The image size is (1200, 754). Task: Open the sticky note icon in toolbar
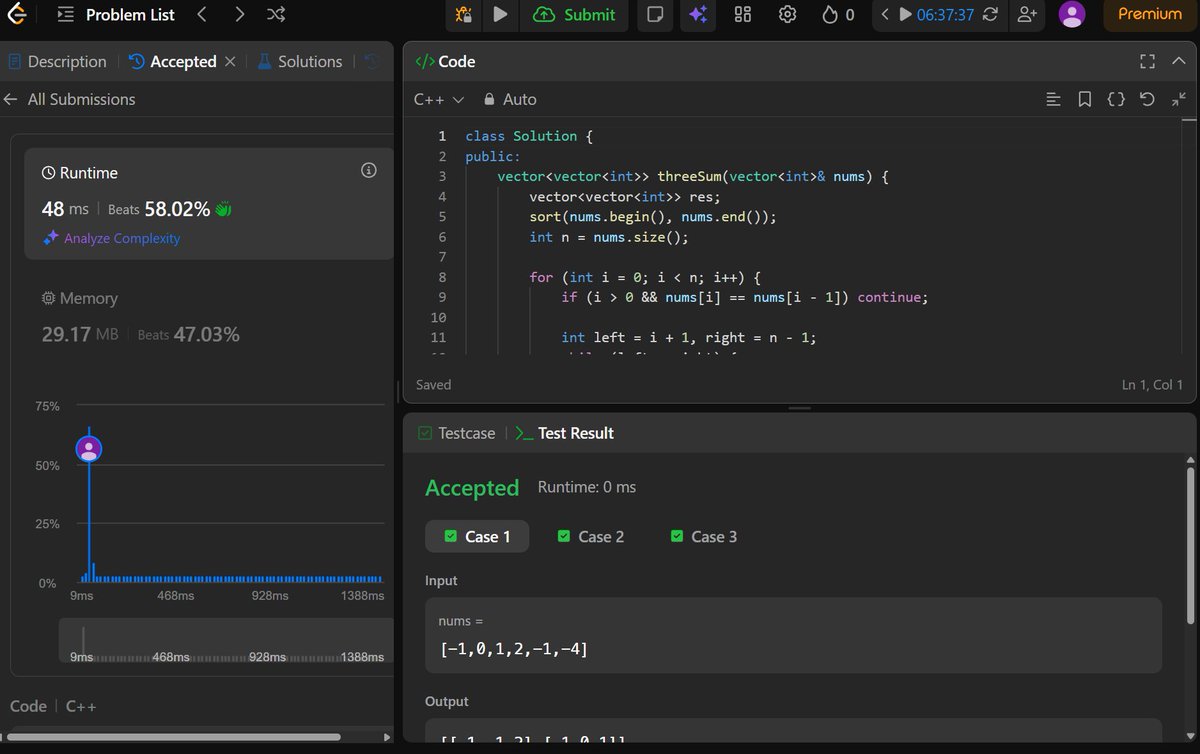pos(655,14)
